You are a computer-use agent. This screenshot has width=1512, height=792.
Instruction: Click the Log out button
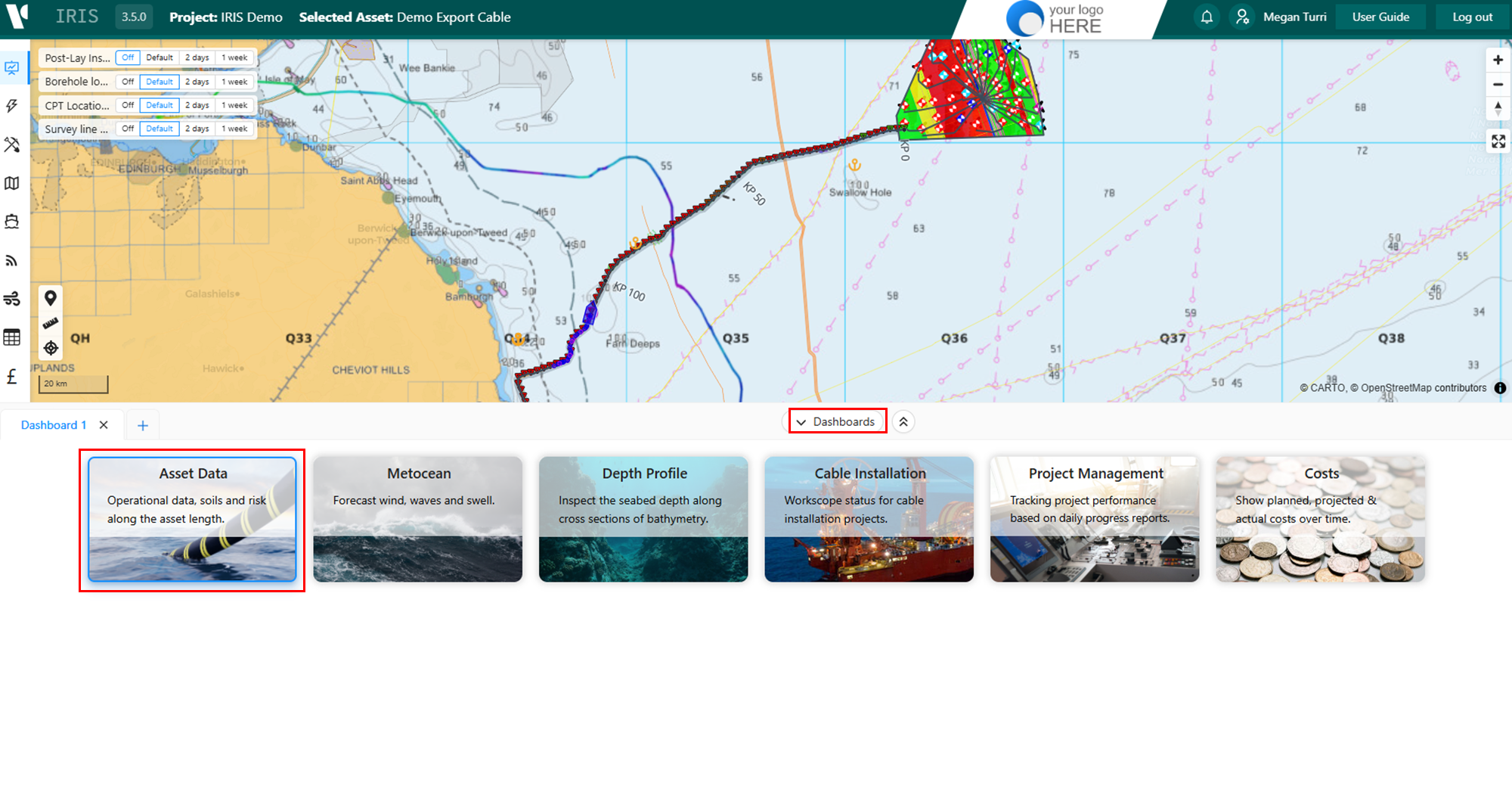click(1472, 17)
